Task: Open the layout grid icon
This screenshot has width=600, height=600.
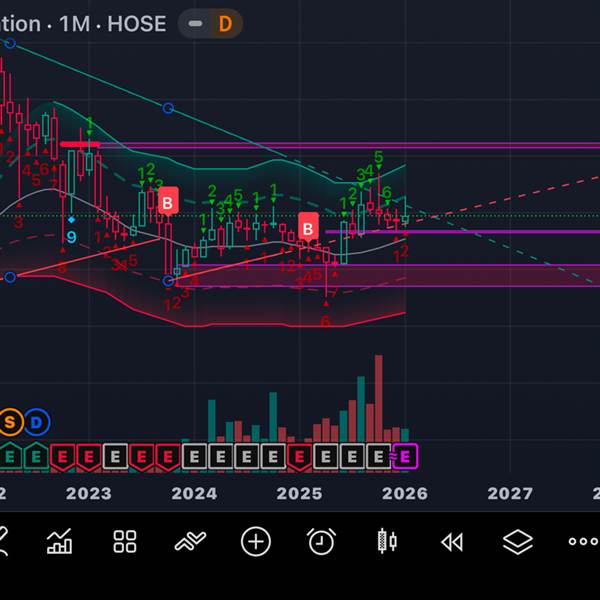Action: [x=125, y=541]
